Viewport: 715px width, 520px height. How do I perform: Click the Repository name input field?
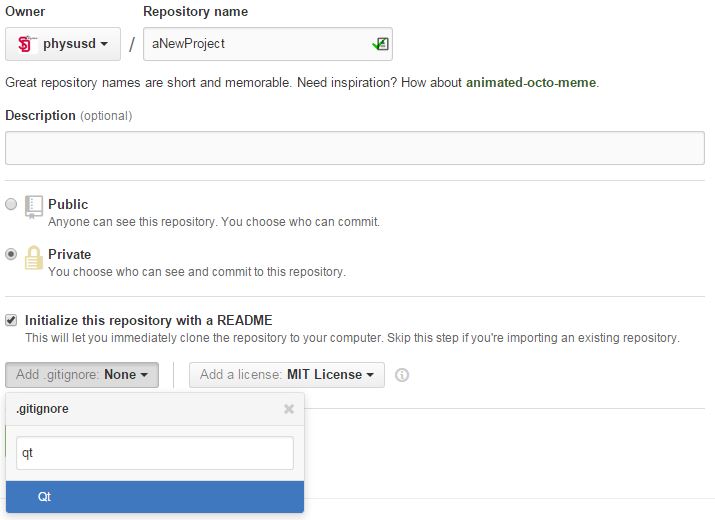(x=268, y=44)
